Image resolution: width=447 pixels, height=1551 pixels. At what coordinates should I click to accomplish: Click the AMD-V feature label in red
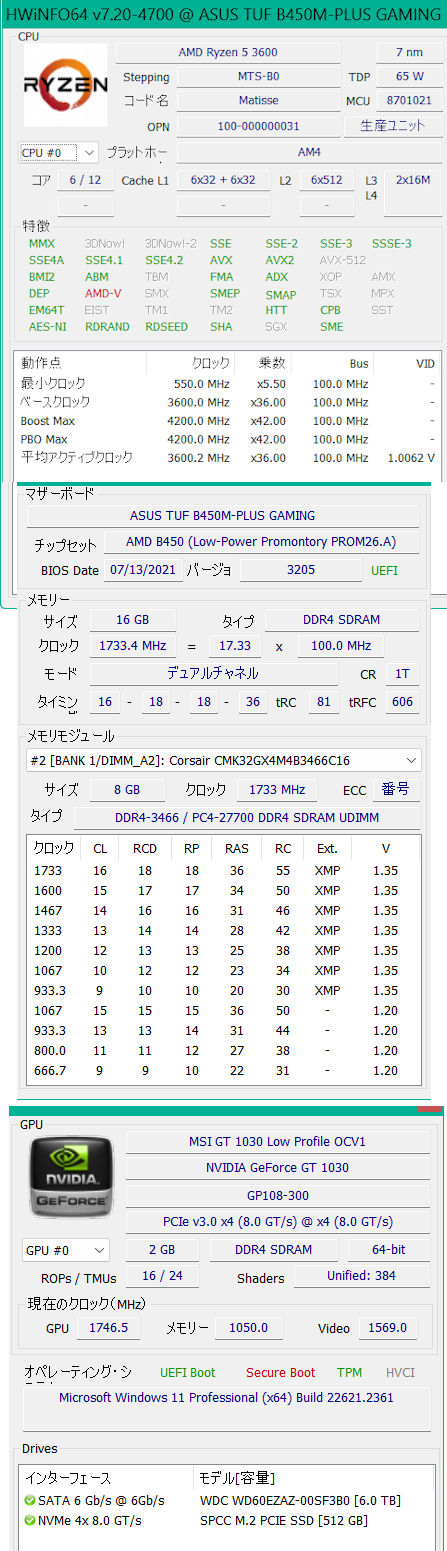pyautogui.click(x=103, y=294)
